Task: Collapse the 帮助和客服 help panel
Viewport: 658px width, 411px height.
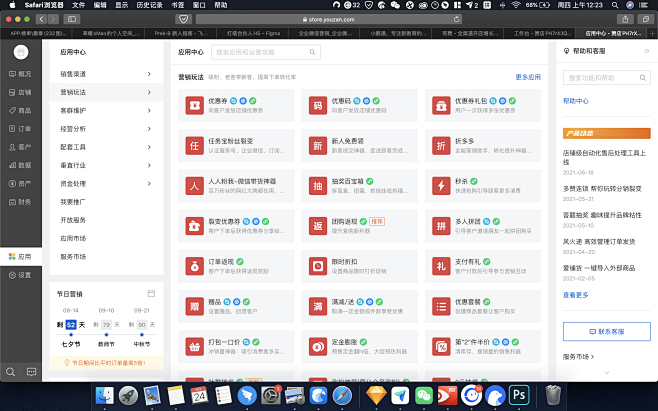Action: click(647, 51)
